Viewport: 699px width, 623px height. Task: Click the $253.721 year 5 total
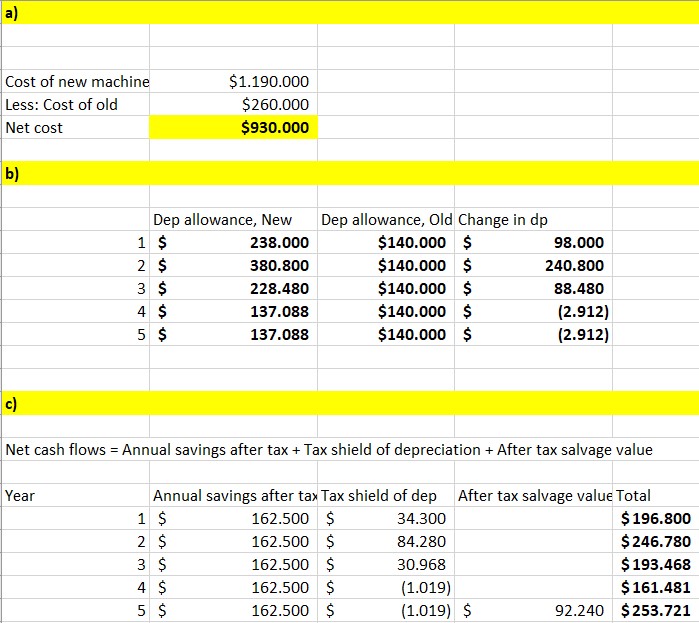(x=655, y=610)
